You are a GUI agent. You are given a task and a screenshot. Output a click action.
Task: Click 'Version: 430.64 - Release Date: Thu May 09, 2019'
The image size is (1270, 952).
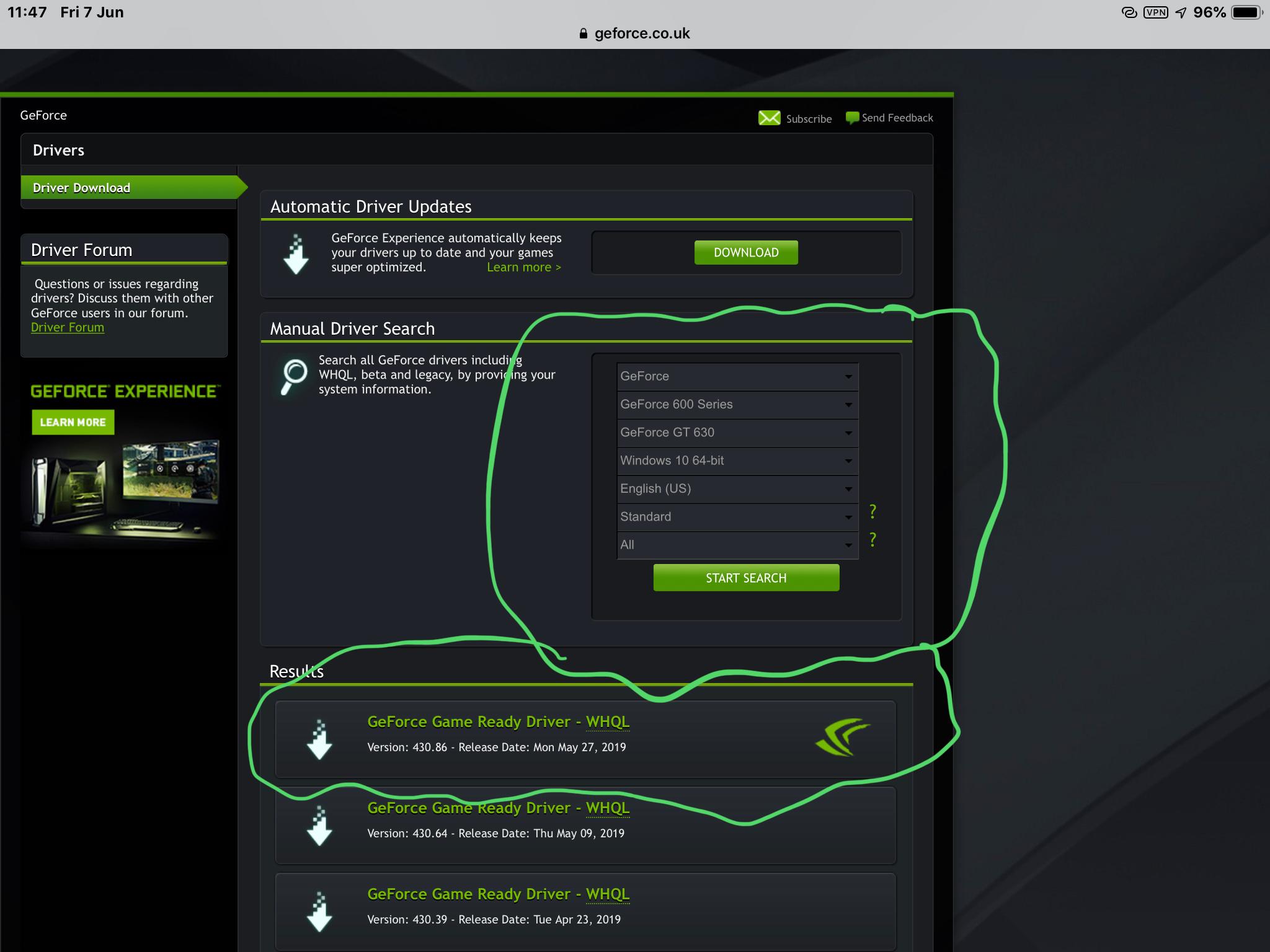(495, 834)
